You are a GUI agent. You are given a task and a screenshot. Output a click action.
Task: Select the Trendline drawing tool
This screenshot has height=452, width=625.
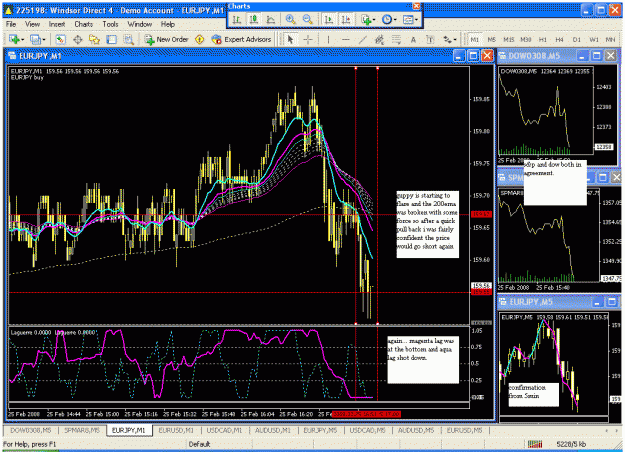362,39
